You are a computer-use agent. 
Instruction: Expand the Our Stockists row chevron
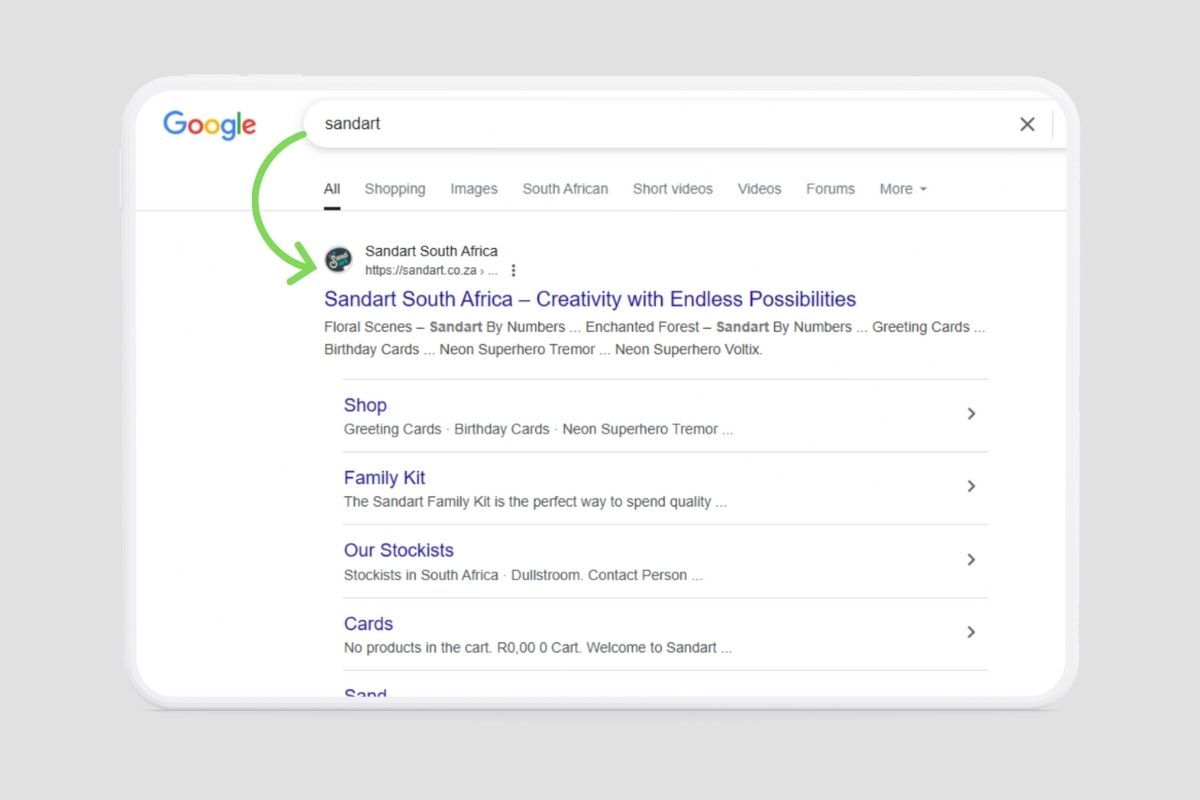(x=971, y=560)
